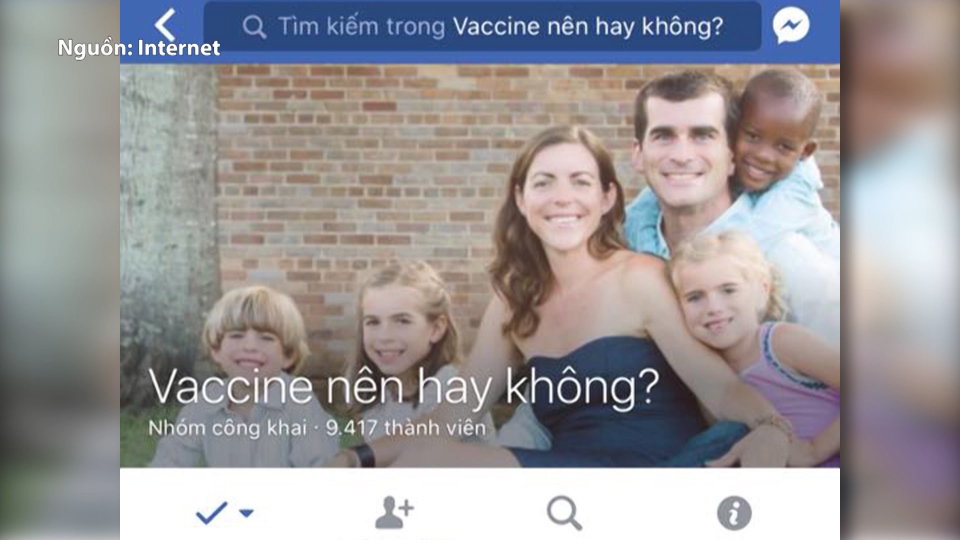Viewport: 960px width, 540px height.
Task: Click the 'Nguồn: Internet' watermark
Action: (x=139, y=48)
